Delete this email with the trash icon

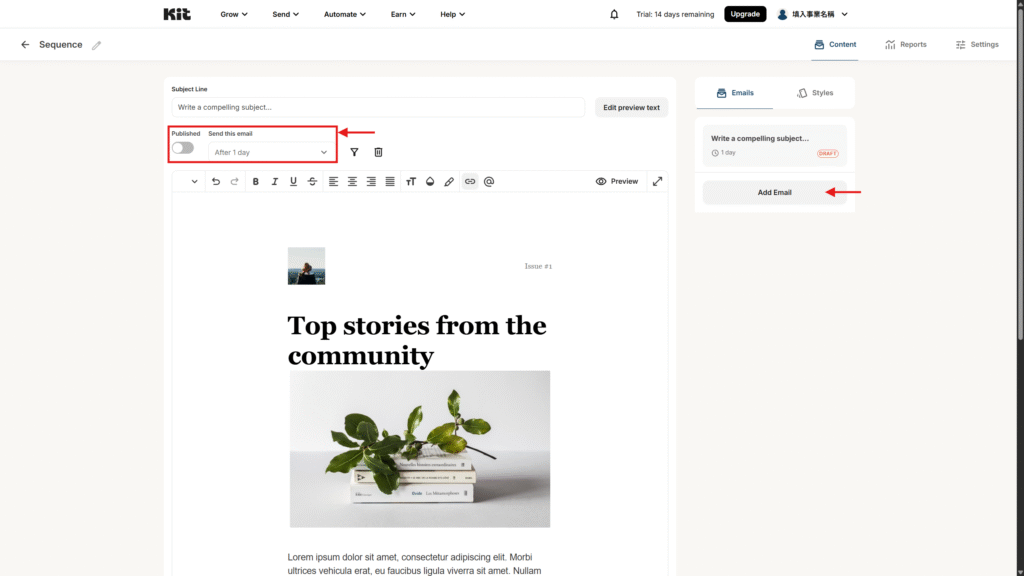coord(378,152)
